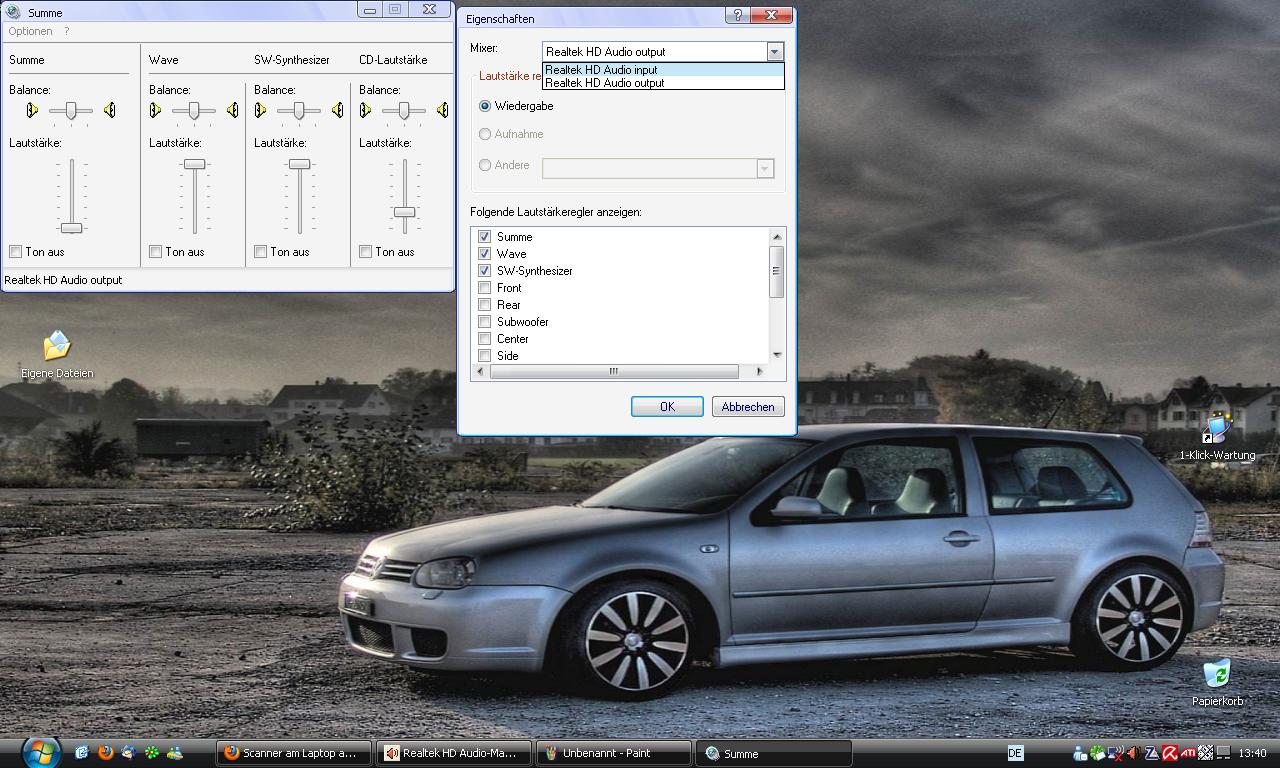Check the Rear volume control checkbox
Screen dimensions: 1280x768
pyautogui.click(x=484, y=305)
